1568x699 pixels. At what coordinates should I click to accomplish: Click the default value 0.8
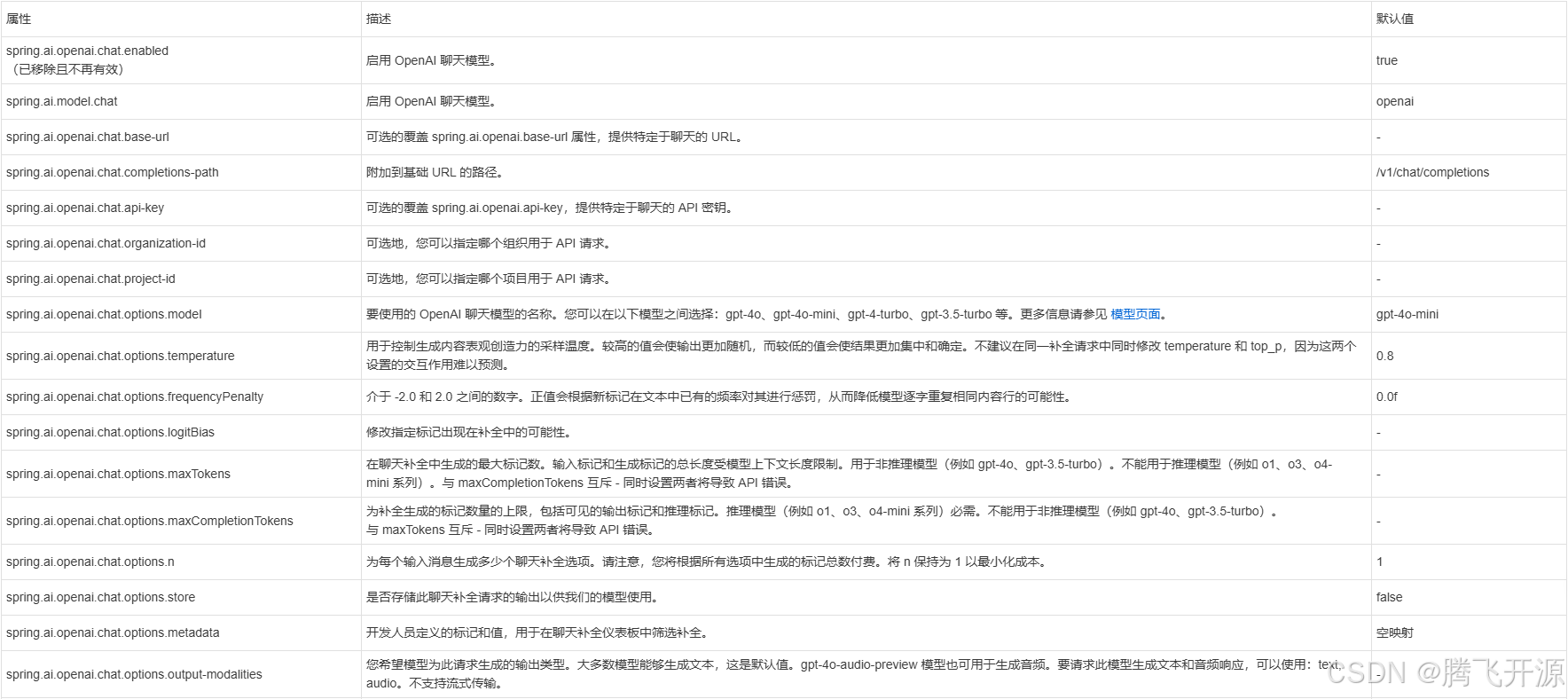(x=1384, y=356)
